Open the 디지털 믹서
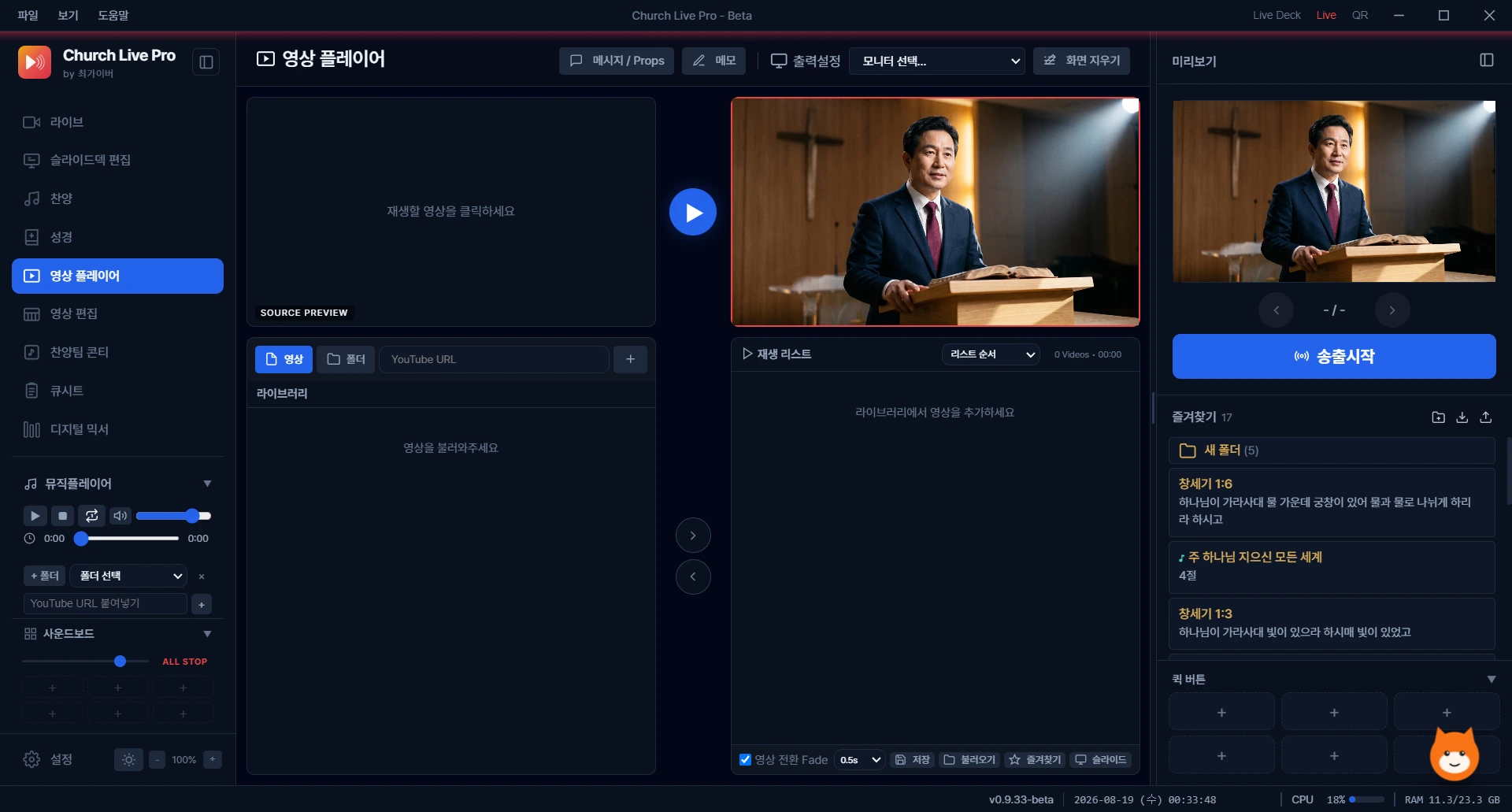This screenshot has width=1512, height=812. 117,429
